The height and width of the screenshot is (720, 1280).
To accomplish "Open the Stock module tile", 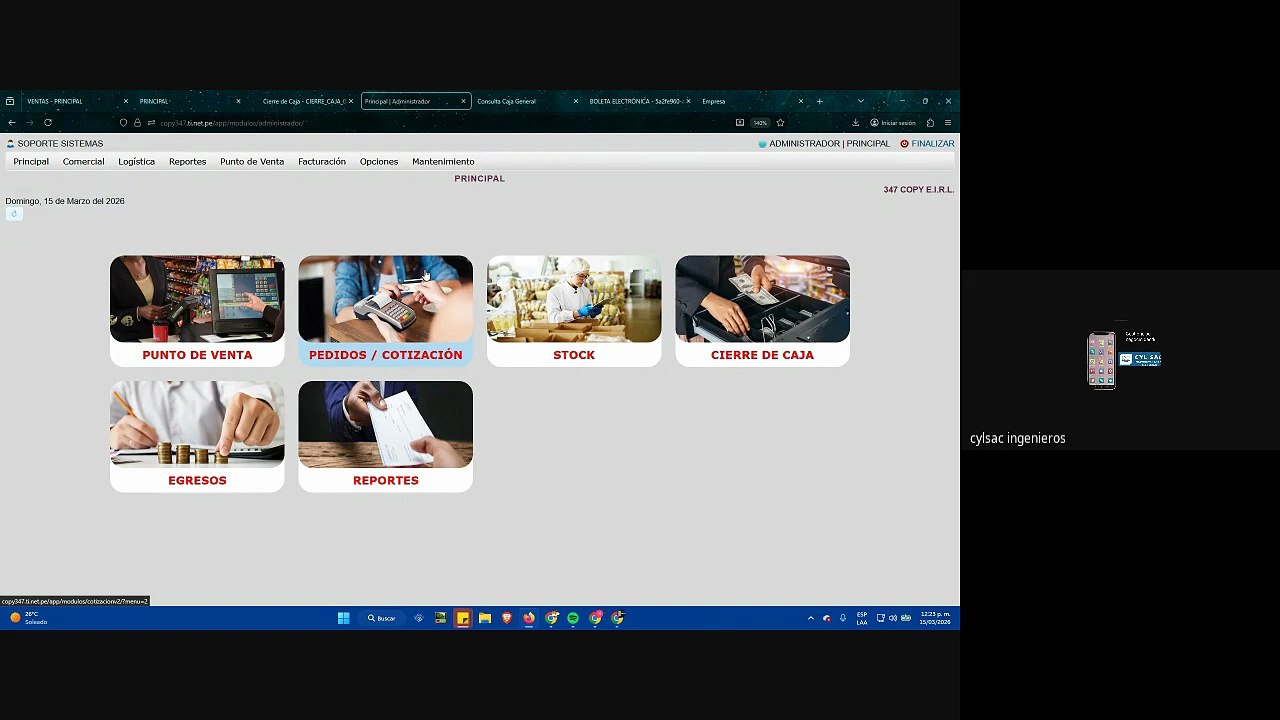I will [574, 311].
